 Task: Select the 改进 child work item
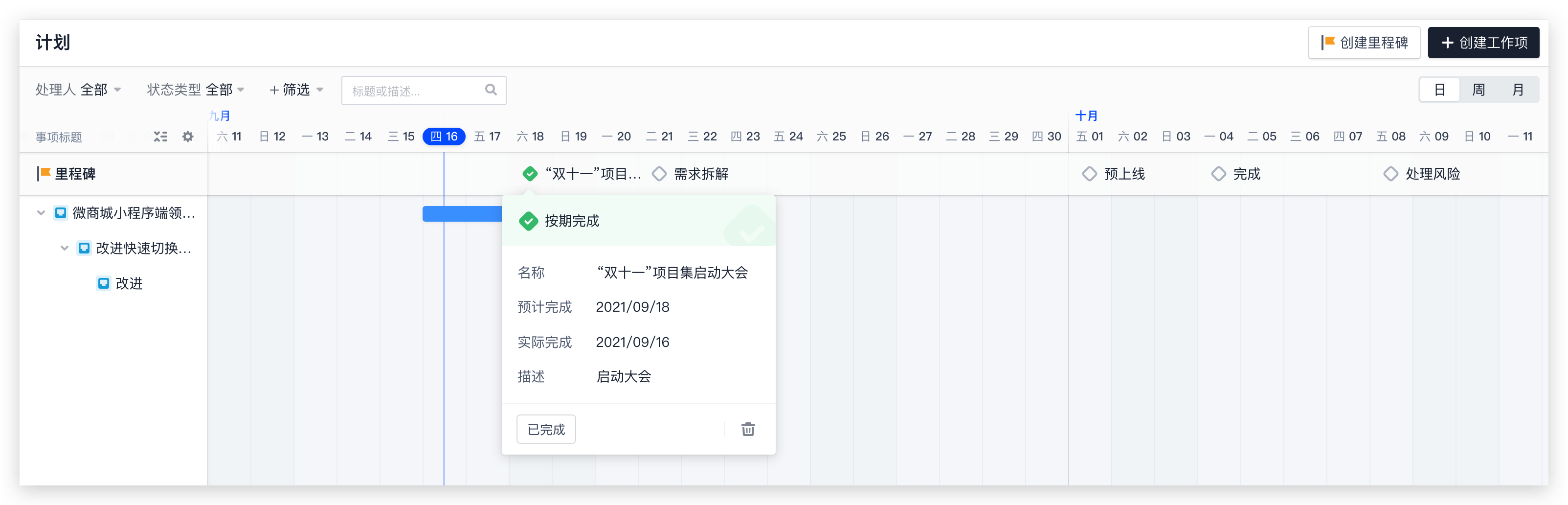[129, 283]
